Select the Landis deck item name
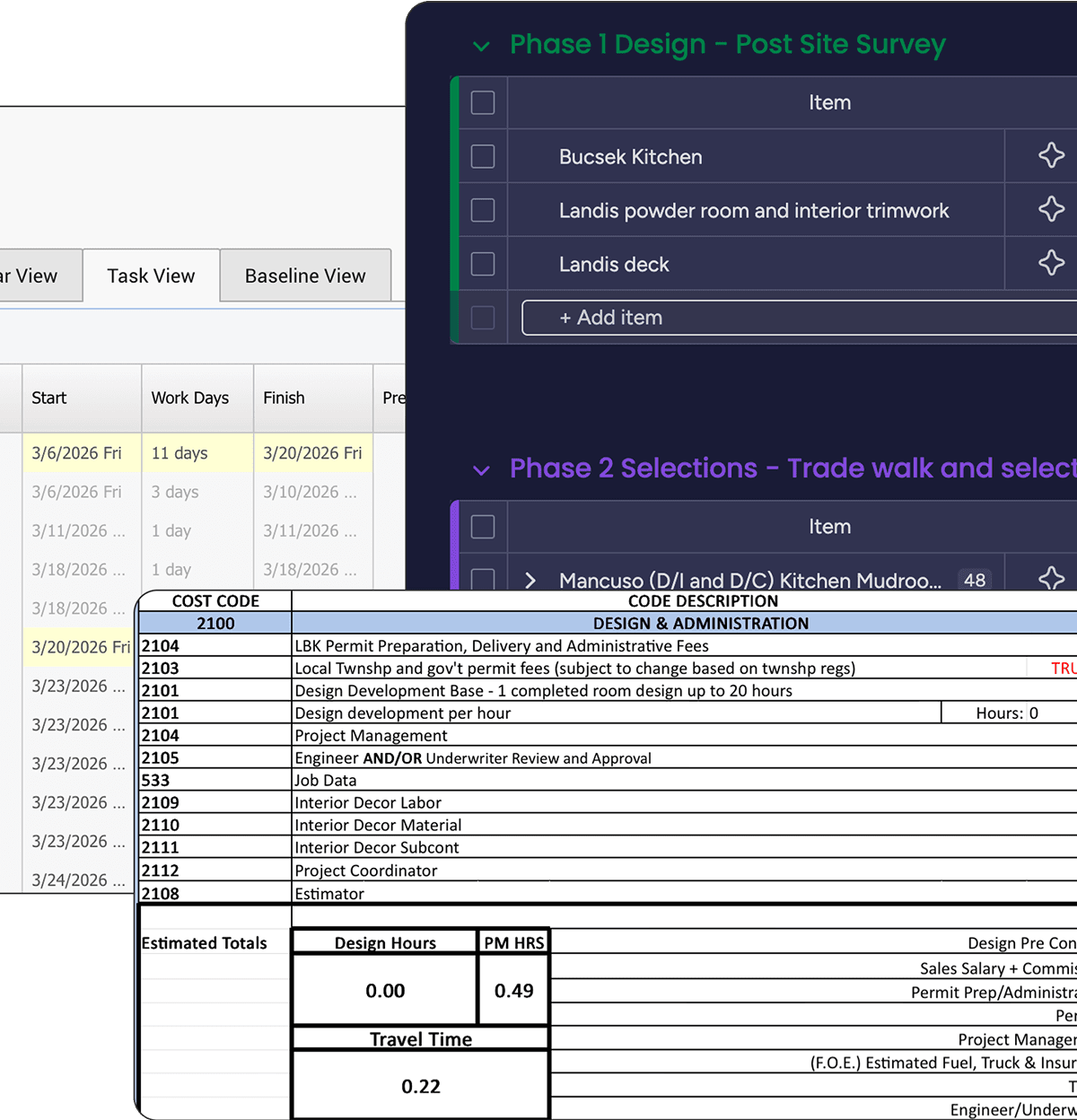This screenshot has height=1120, width=1077. point(614,264)
